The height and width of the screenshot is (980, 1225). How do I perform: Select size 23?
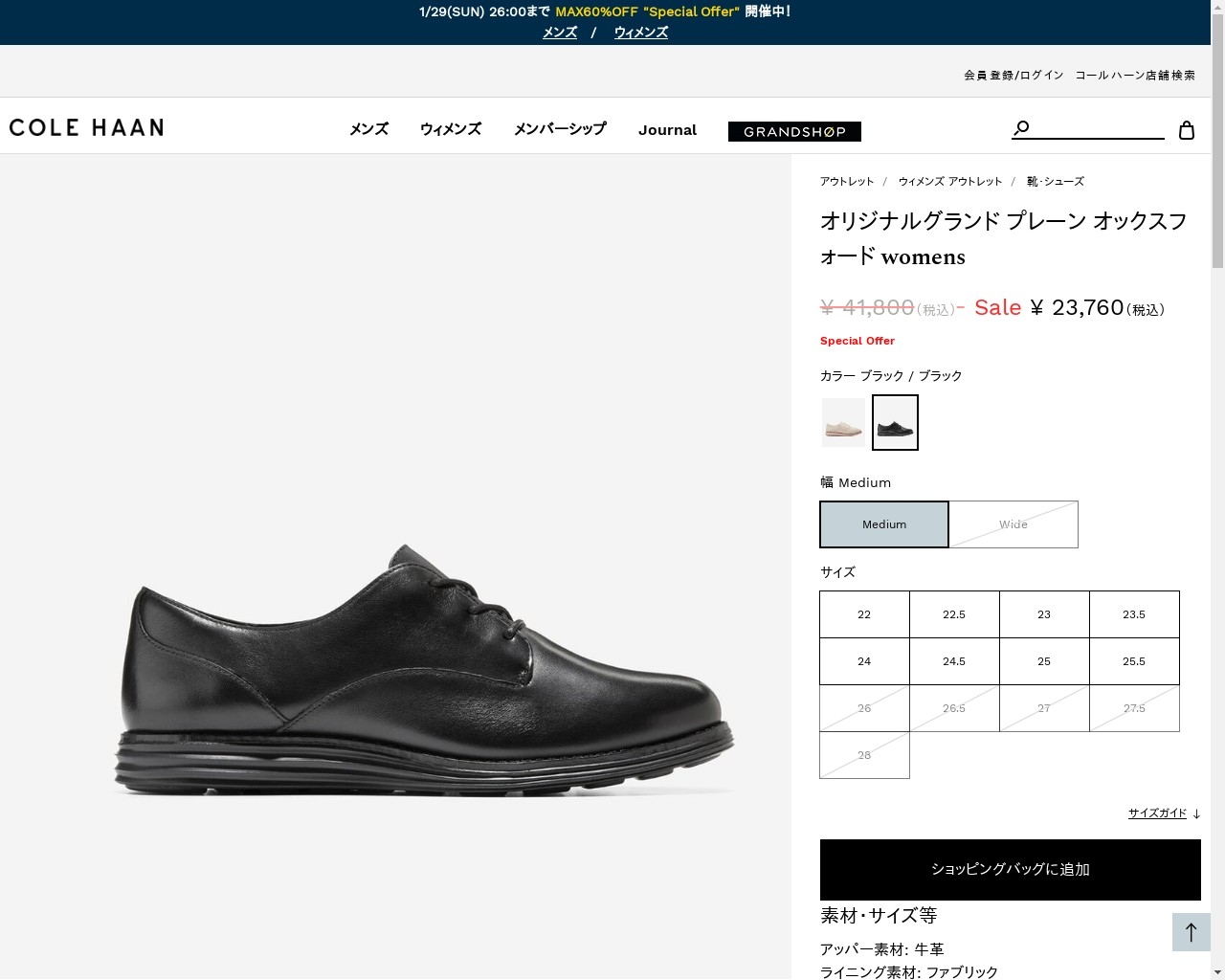[1044, 614]
